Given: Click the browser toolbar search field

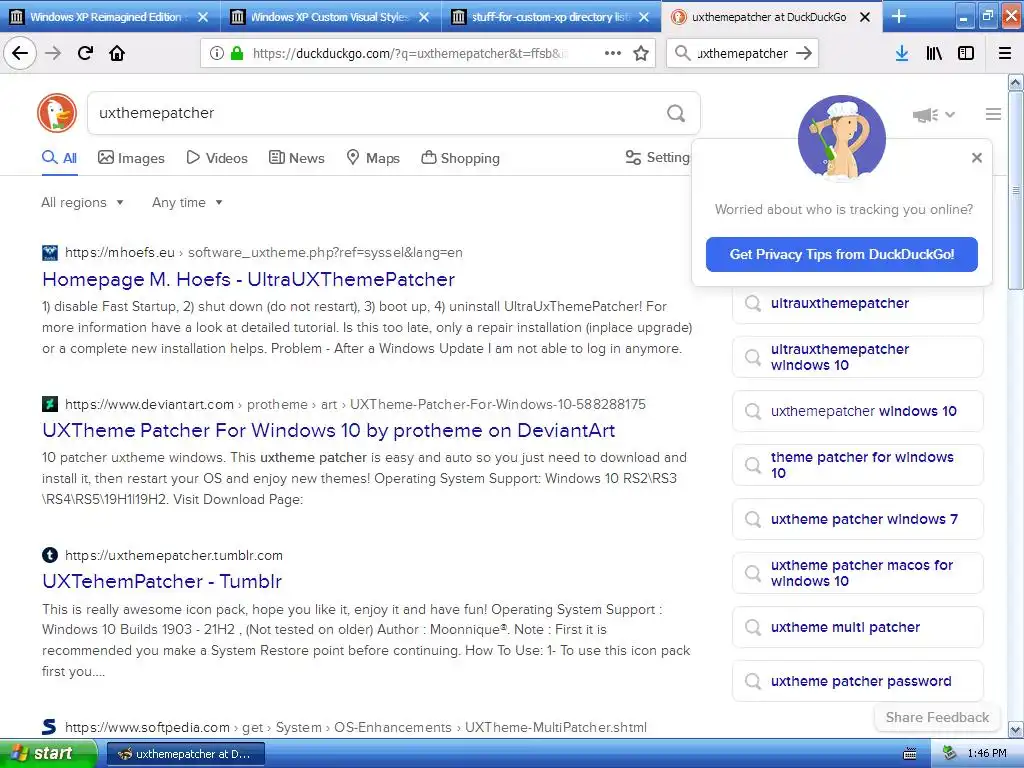Looking at the screenshot, I should [x=742, y=54].
